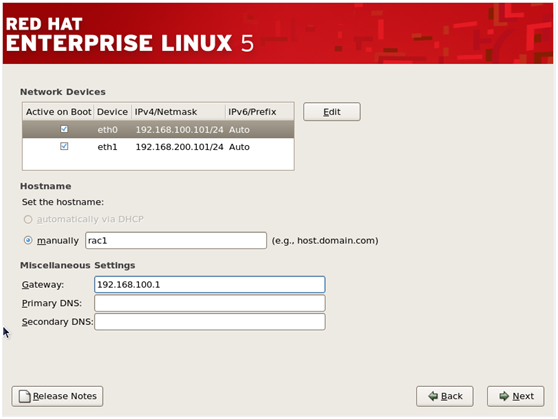The image size is (558, 419).
Task: Select the eth1 device name
Action: pos(107,147)
